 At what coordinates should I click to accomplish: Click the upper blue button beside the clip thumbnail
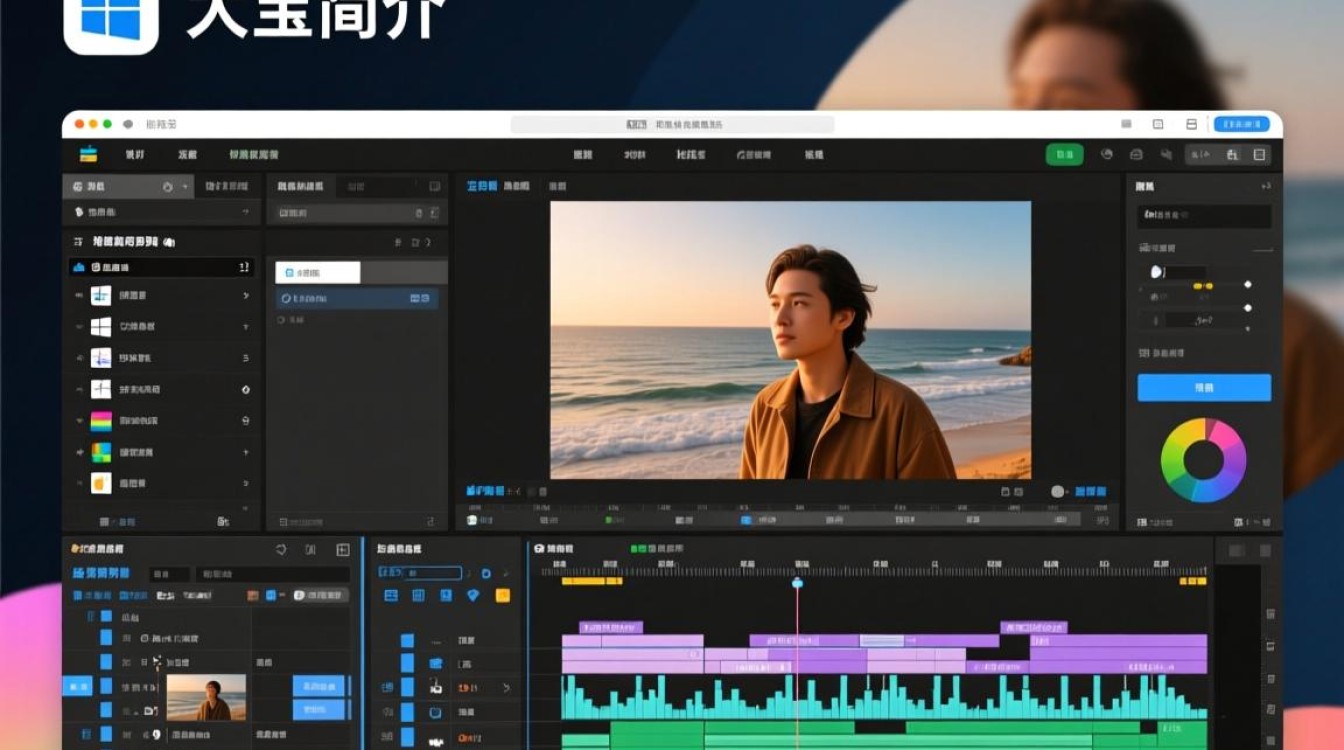pyautogui.click(x=318, y=686)
